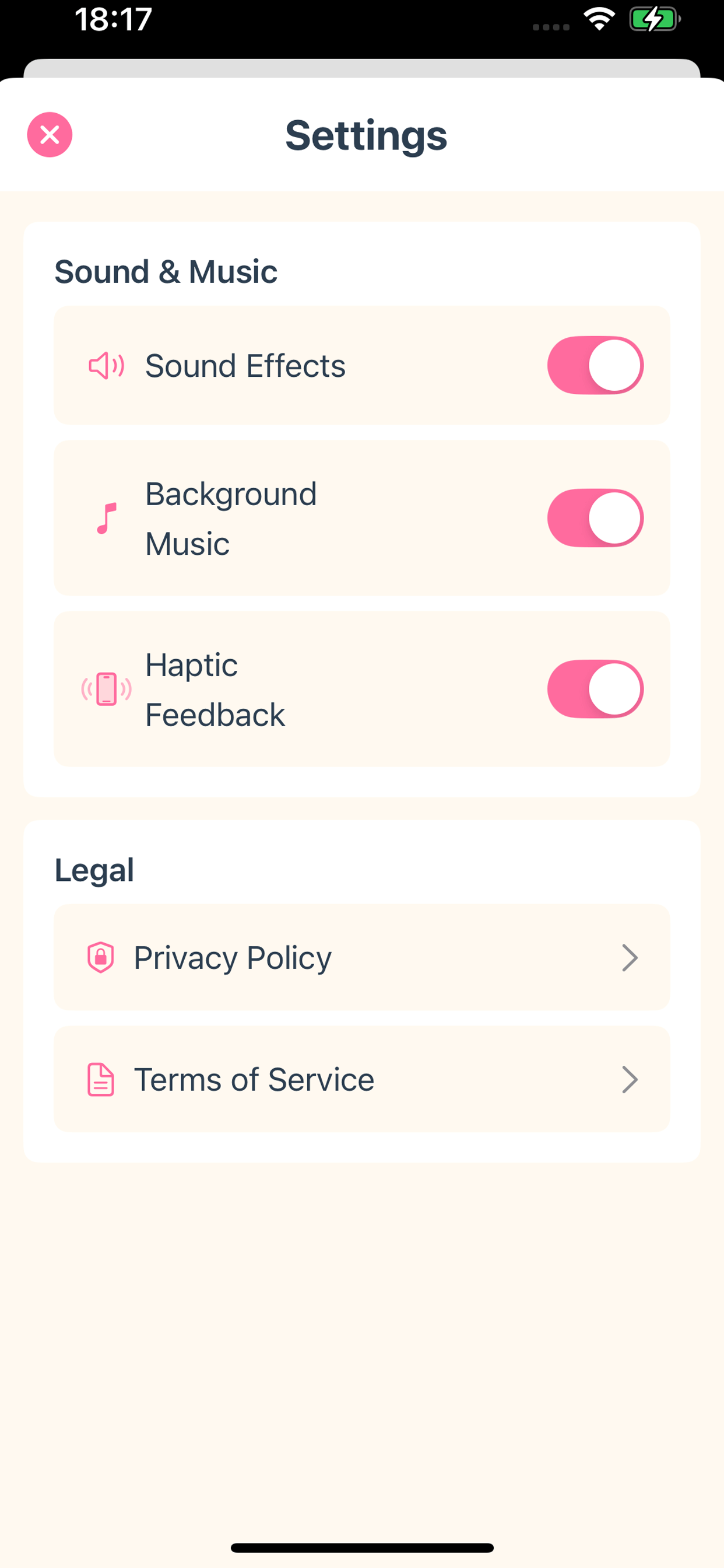Tap the 18:17 clock in status bar
Image resolution: width=724 pixels, height=1568 pixels.
[113, 19]
